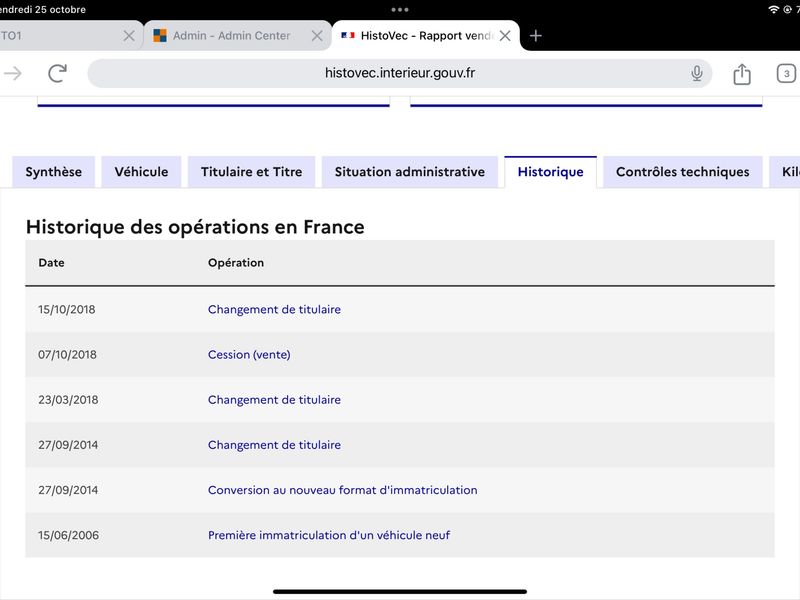Viewport: 800px width, 600px height.
Task: Click the Opération column header
Action: (236, 263)
